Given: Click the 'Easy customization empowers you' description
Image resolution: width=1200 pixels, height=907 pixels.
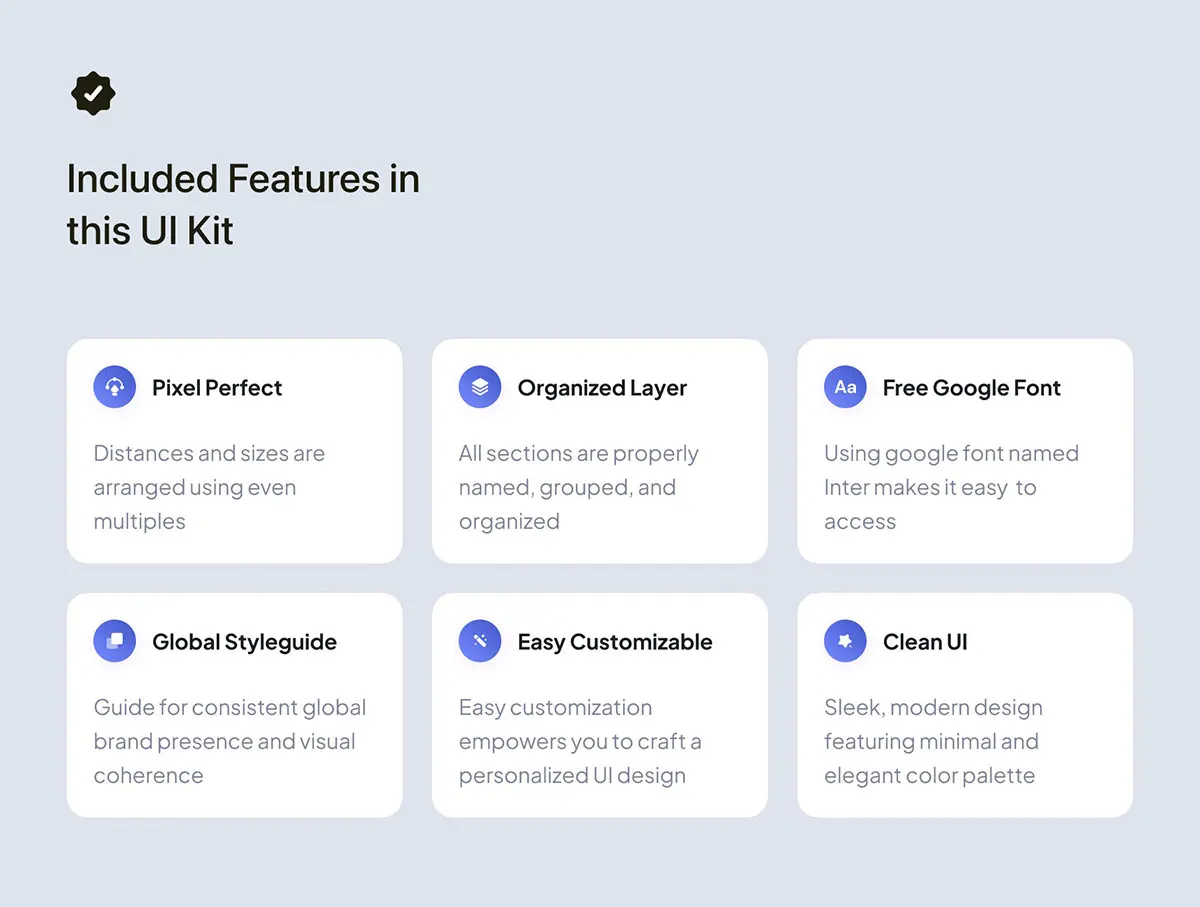Looking at the screenshot, I should pos(579,741).
